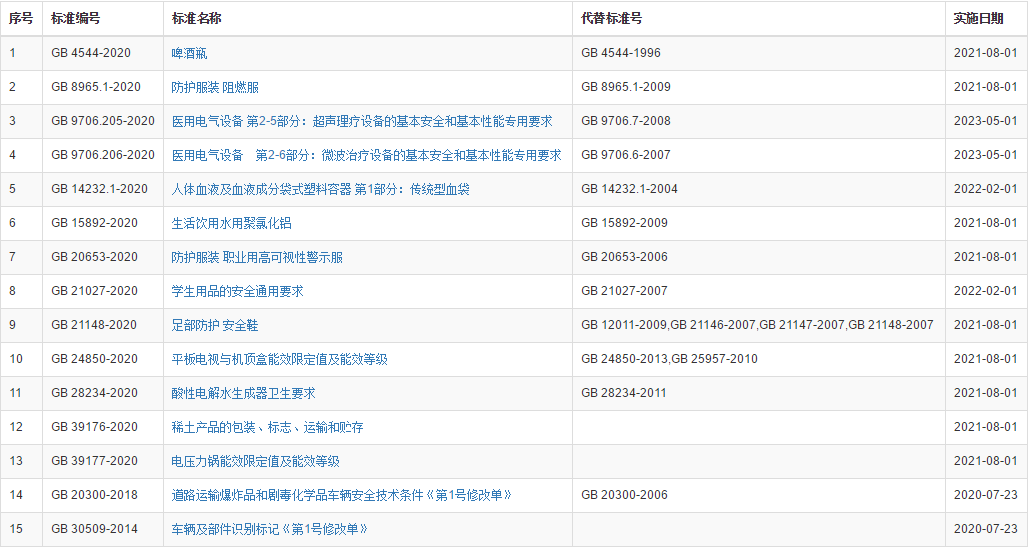Open the 道路运输爆炸品 车辆安全技术条件 link
Viewport: 1029px width, 549px height.
point(342,495)
